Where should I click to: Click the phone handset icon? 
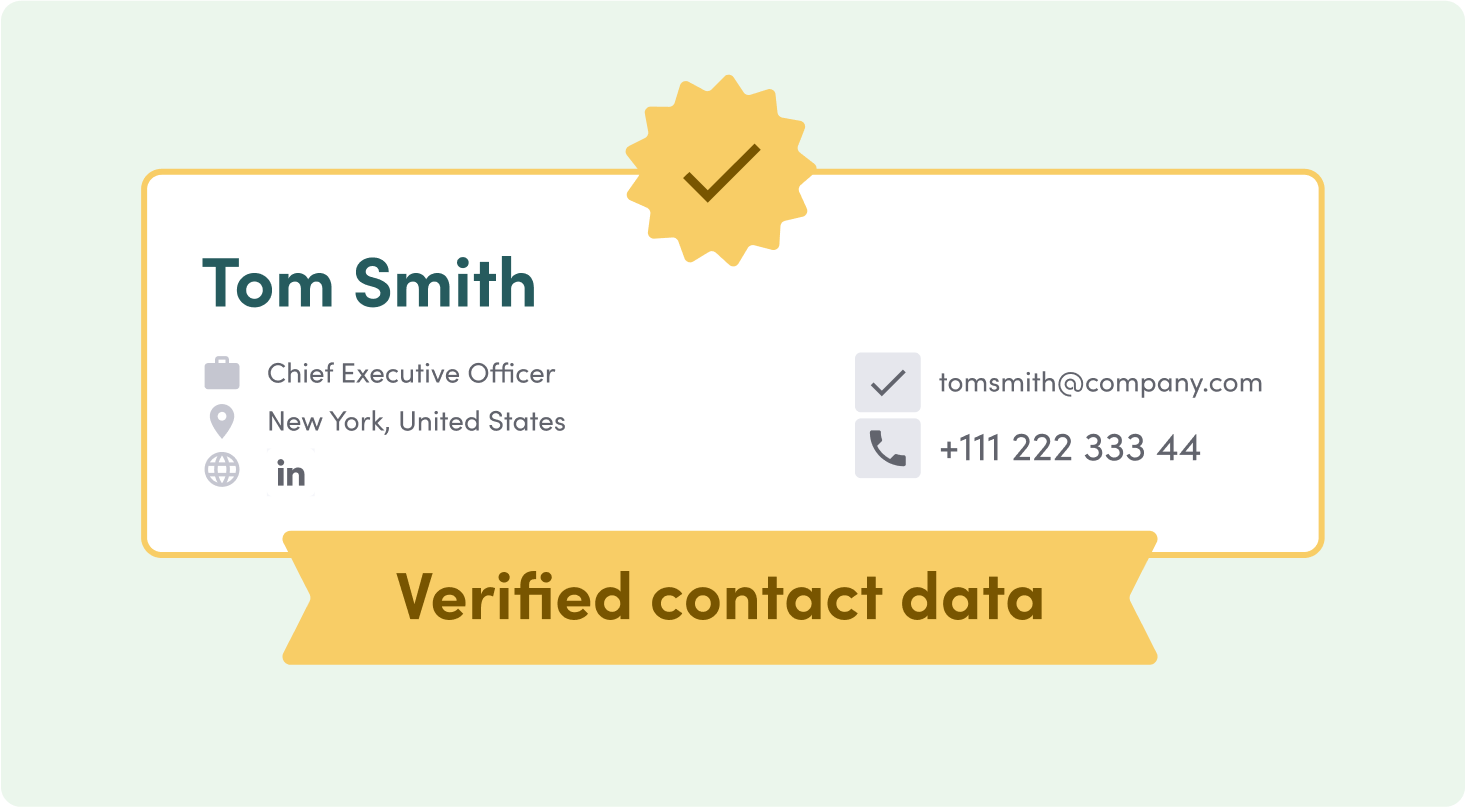[x=887, y=448]
